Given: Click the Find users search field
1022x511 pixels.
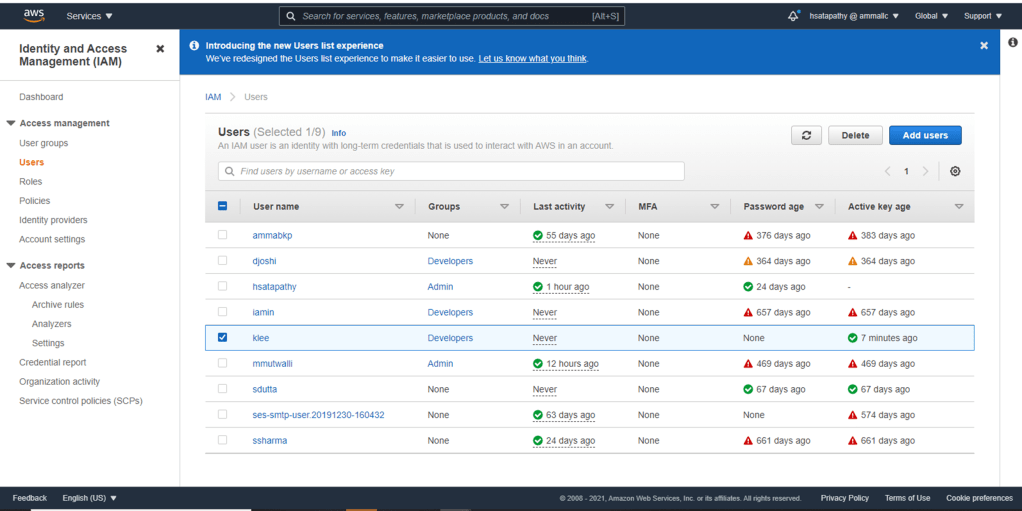Looking at the screenshot, I should pyautogui.click(x=452, y=172).
